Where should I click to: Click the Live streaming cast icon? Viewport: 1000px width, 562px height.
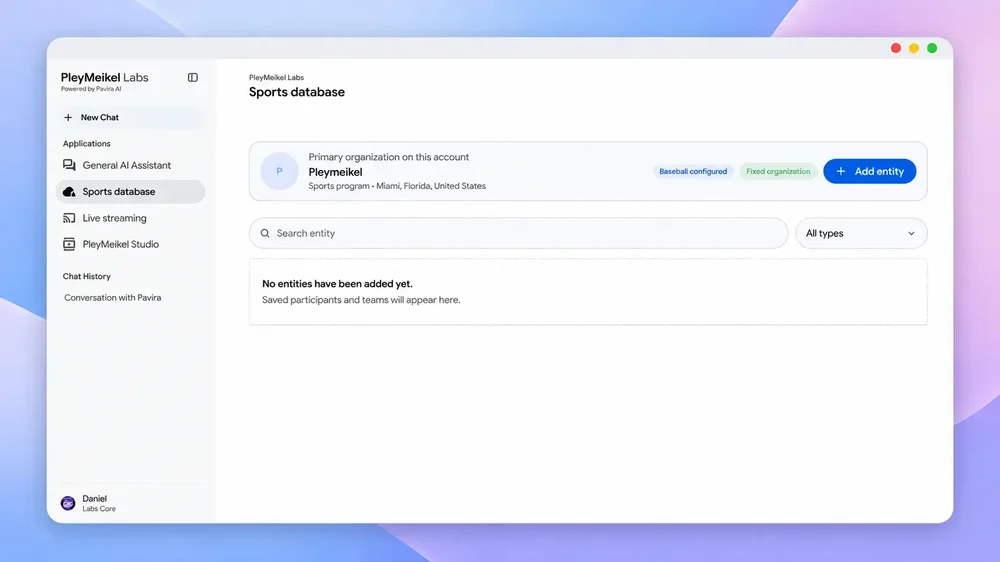point(69,218)
